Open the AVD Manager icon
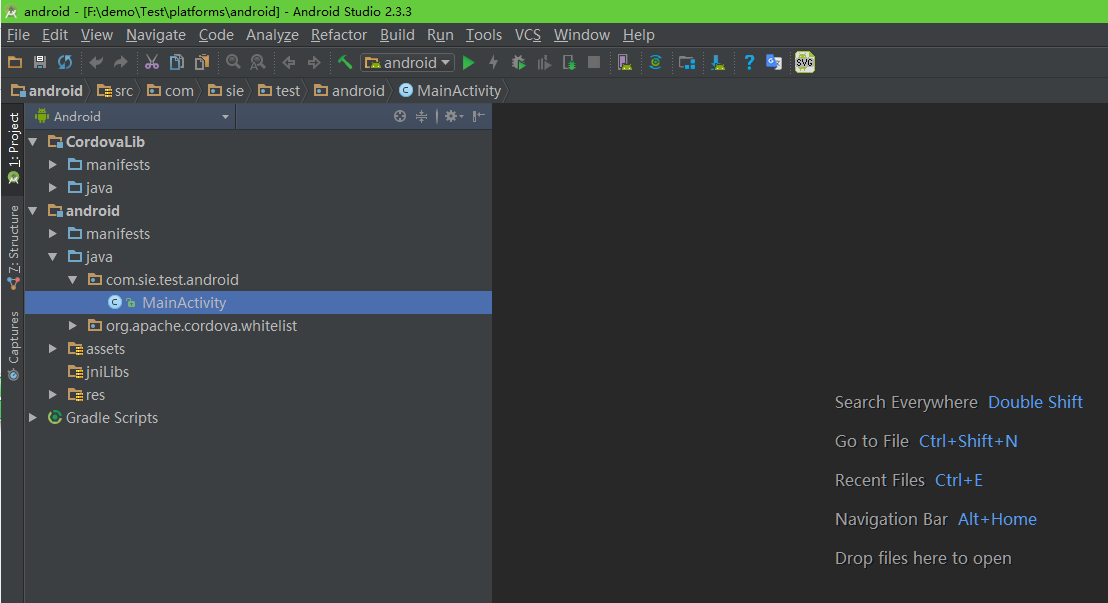The width and height of the screenshot is (1108, 603). 625,62
